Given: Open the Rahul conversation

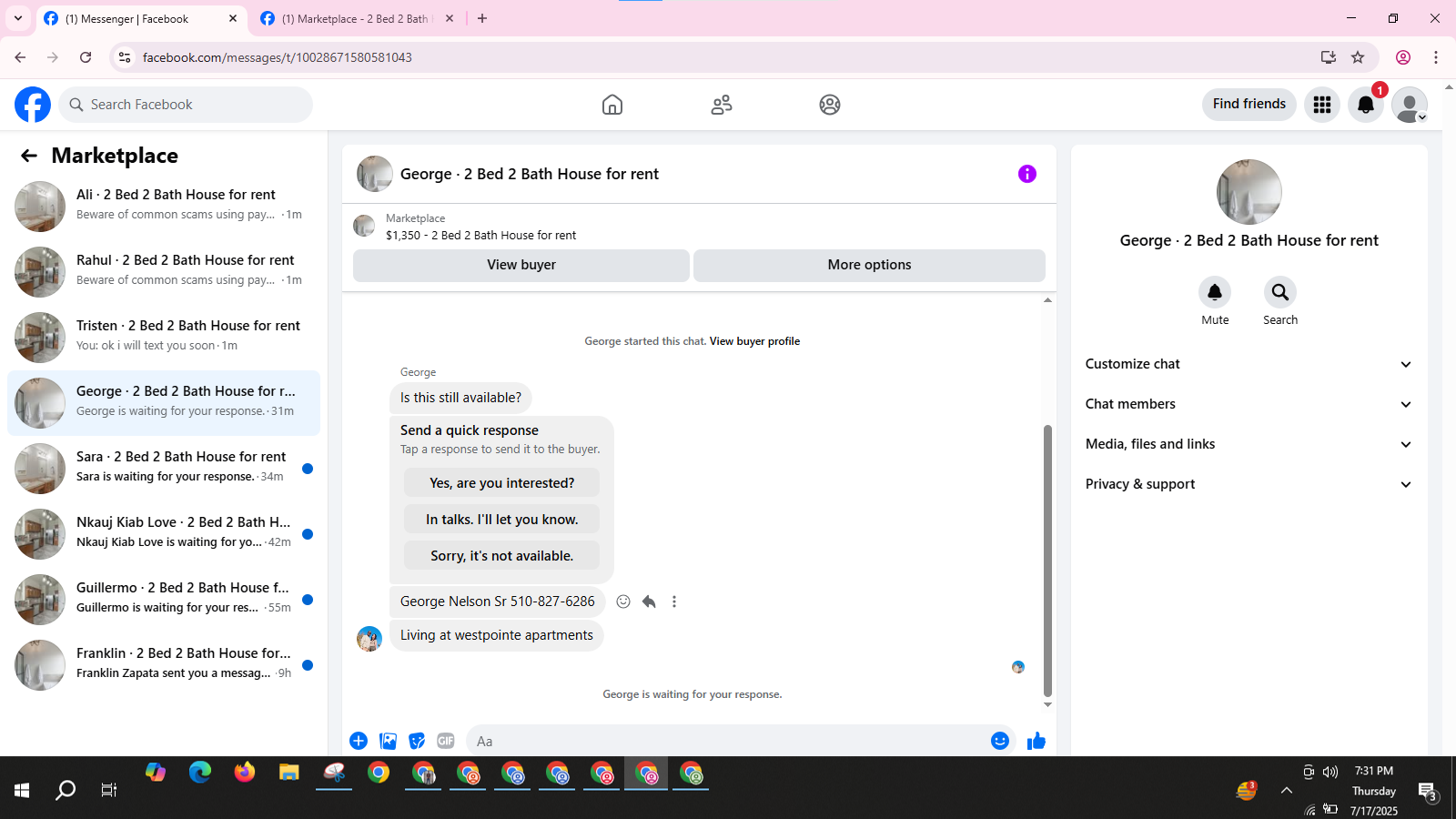Looking at the screenshot, I should [164, 272].
